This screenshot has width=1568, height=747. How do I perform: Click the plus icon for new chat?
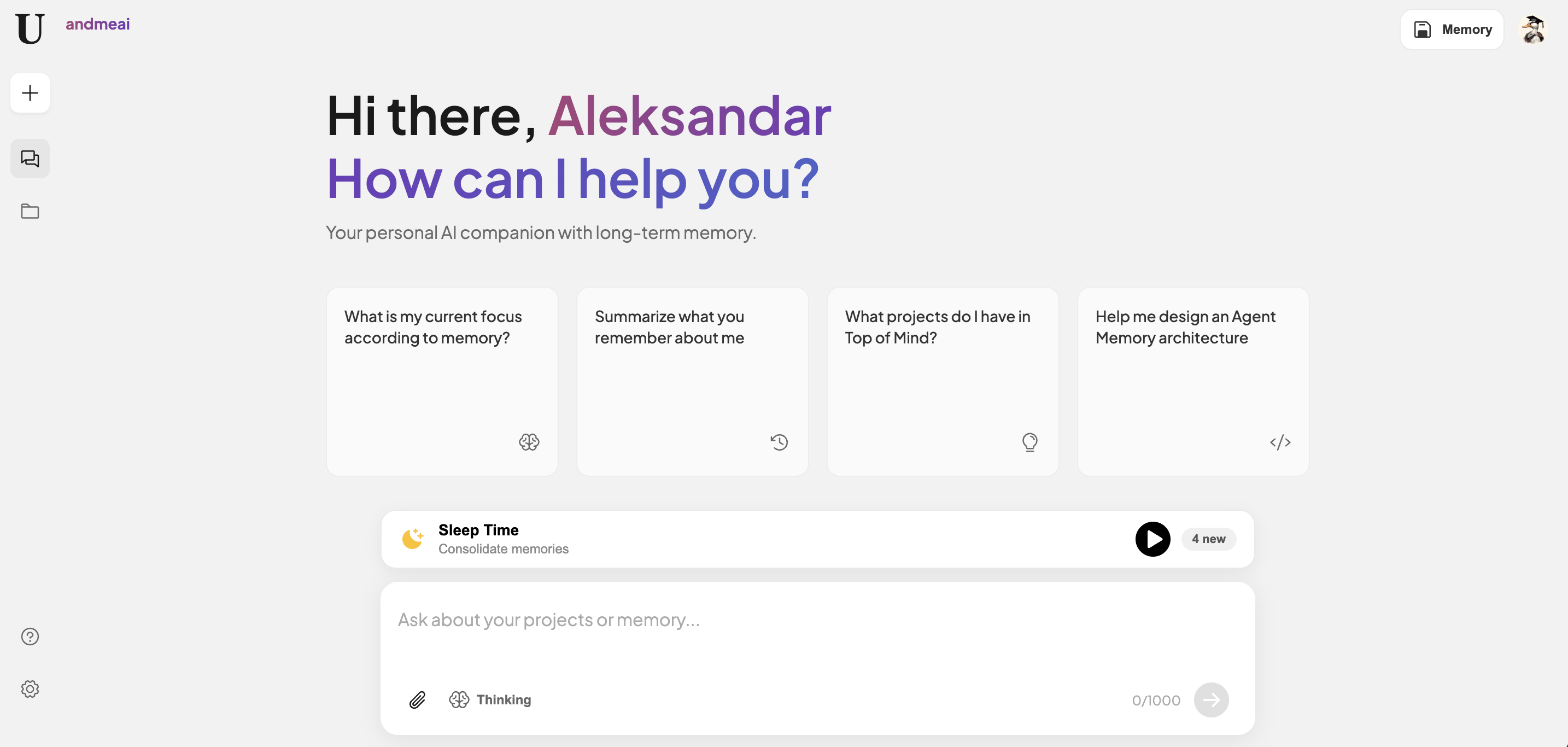point(30,93)
